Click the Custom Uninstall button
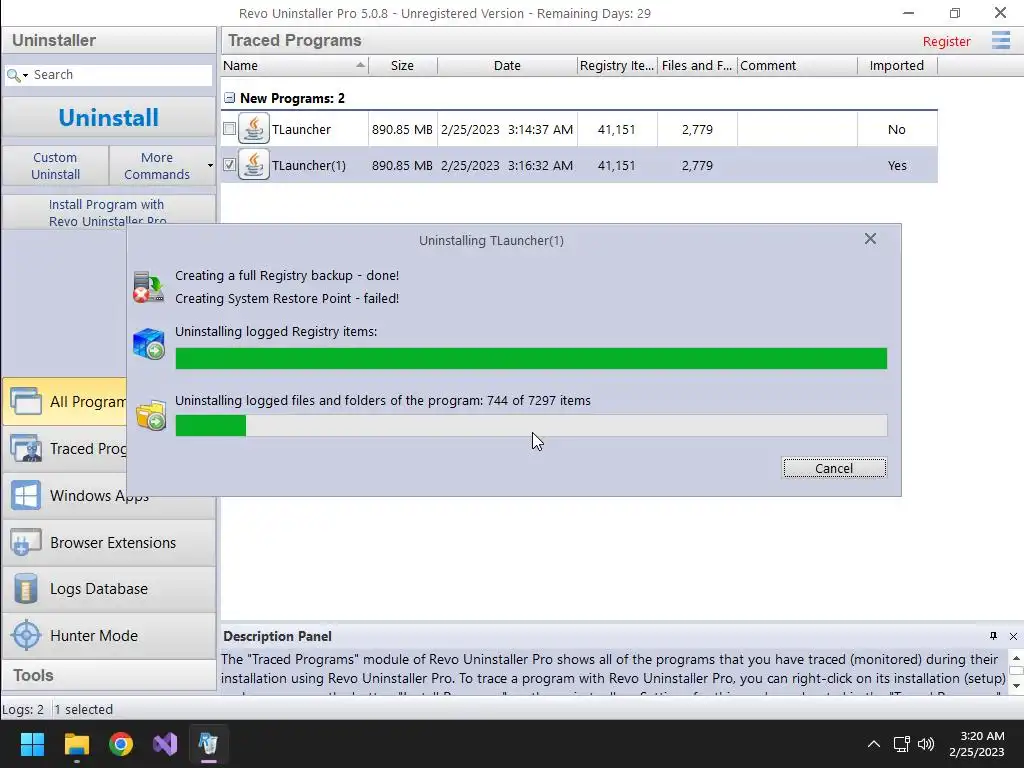This screenshot has width=1024, height=768. tap(56, 166)
